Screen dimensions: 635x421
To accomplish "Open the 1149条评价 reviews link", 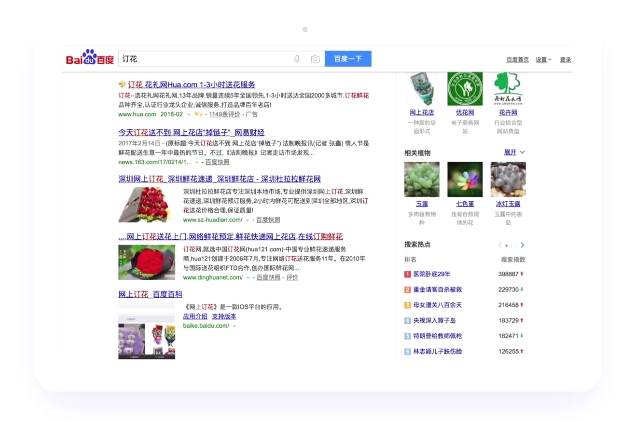I will [225, 114].
